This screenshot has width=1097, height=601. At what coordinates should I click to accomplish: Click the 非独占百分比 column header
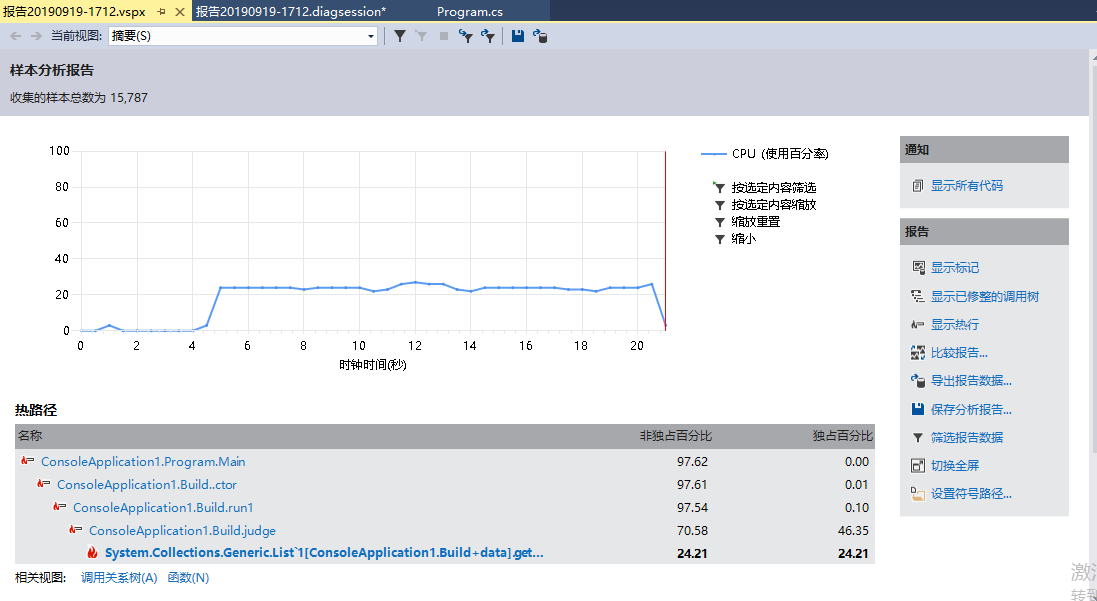pyautogui.click(x=676, y=435)
